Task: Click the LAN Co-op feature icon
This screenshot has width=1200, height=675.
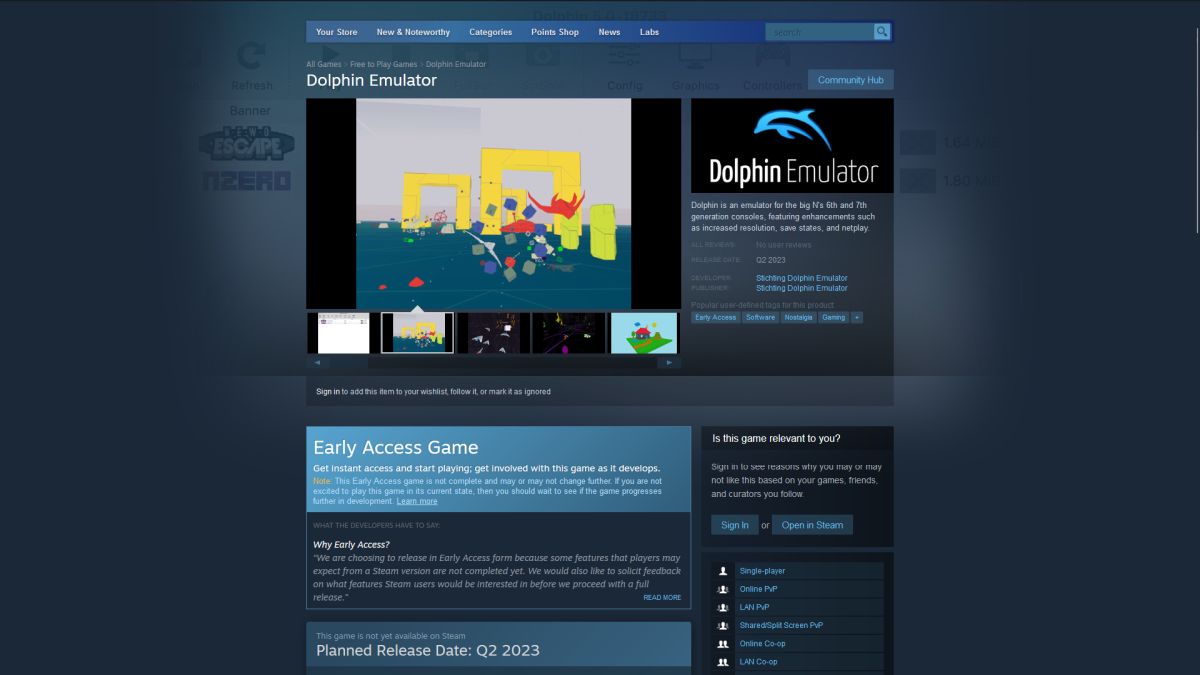Action: [723, 661]
